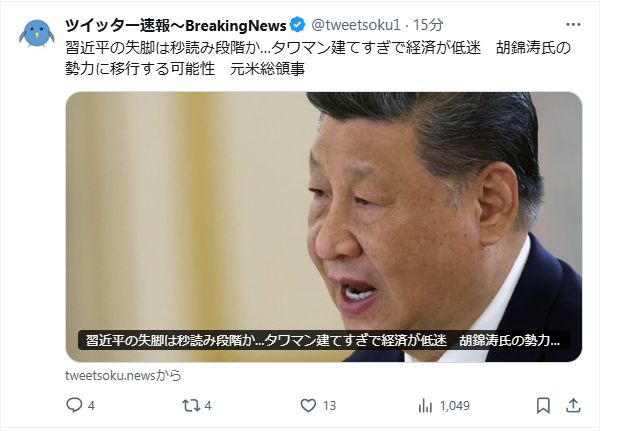Click the reply count 4

tap(91, 406)
